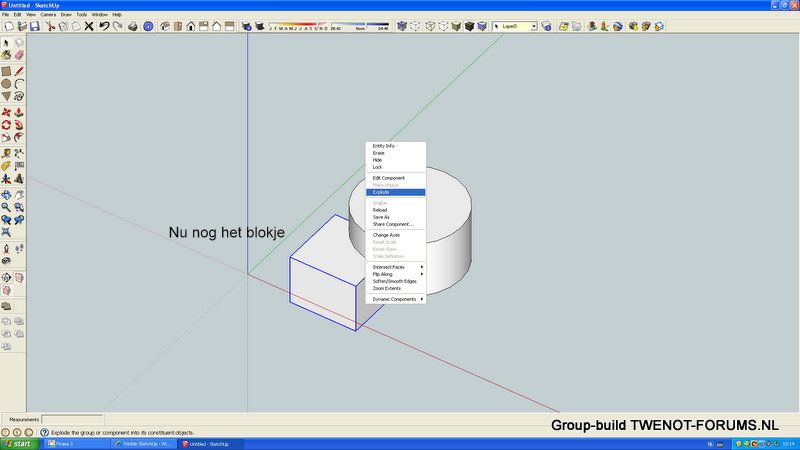Select the Zoom magnifier tool
Viewport: 800px width, 450px height.
coord(6,207)
